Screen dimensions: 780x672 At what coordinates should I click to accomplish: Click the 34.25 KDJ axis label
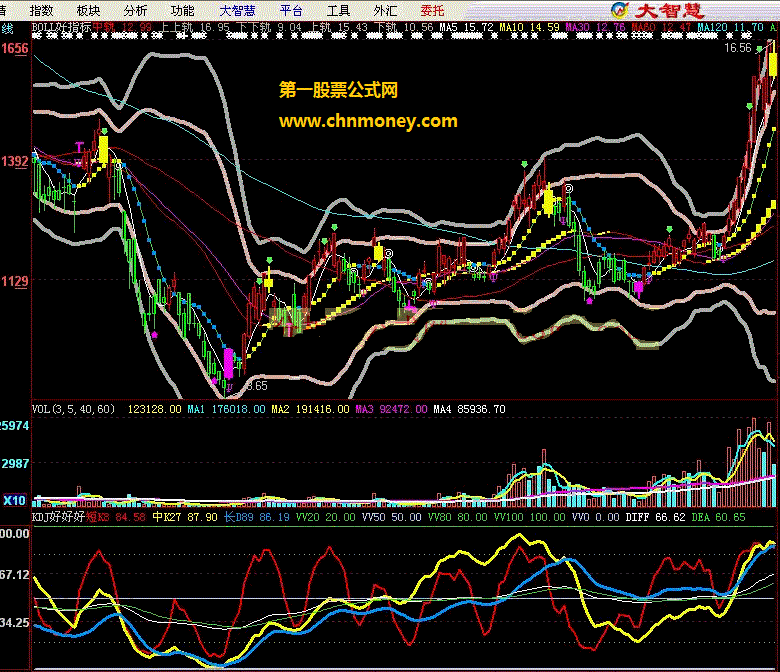tap(15, 623)
